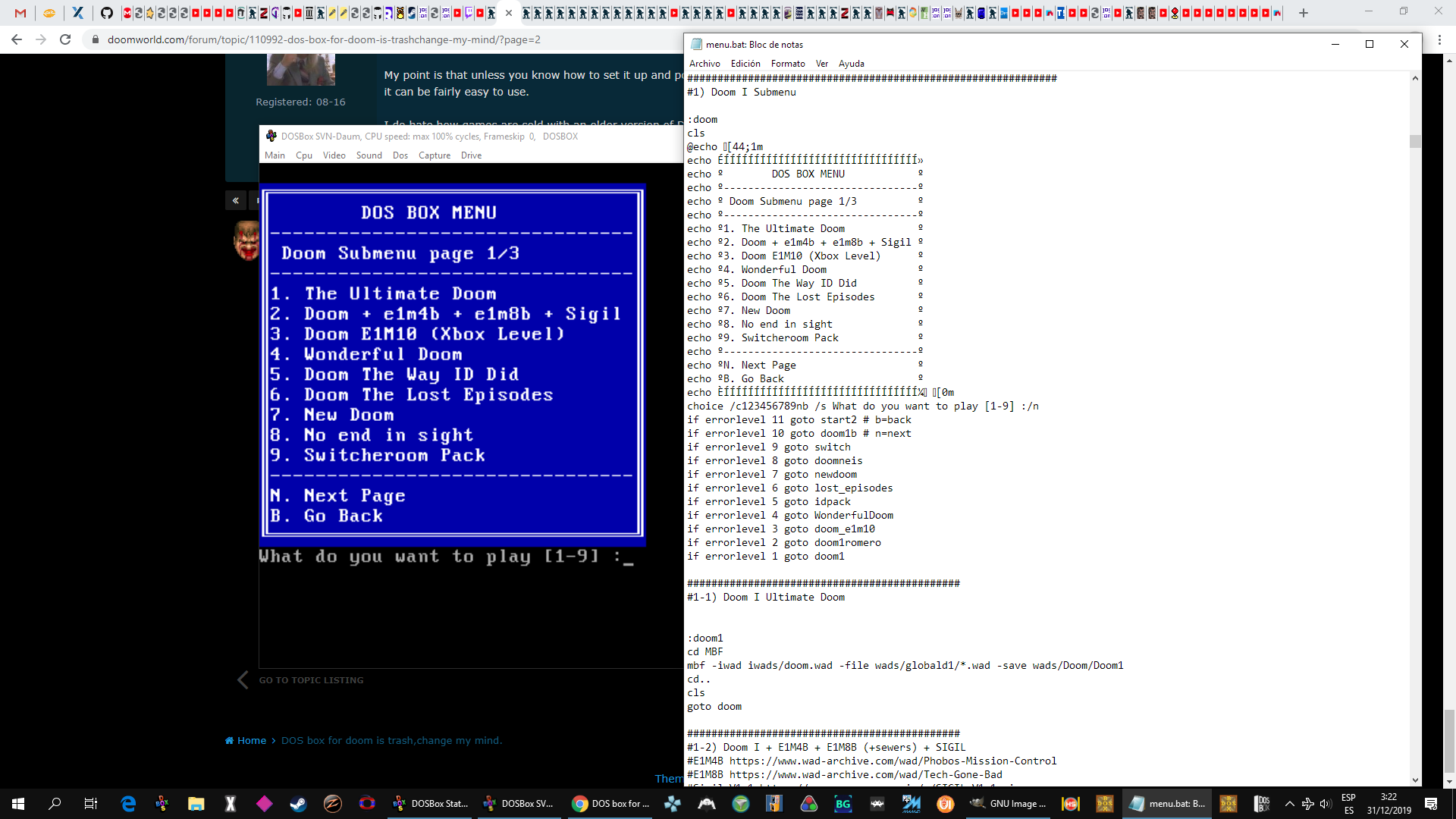Open Windows taskbar search
This screenshot has height=819, width=1456.
click(x=55, y=804)
